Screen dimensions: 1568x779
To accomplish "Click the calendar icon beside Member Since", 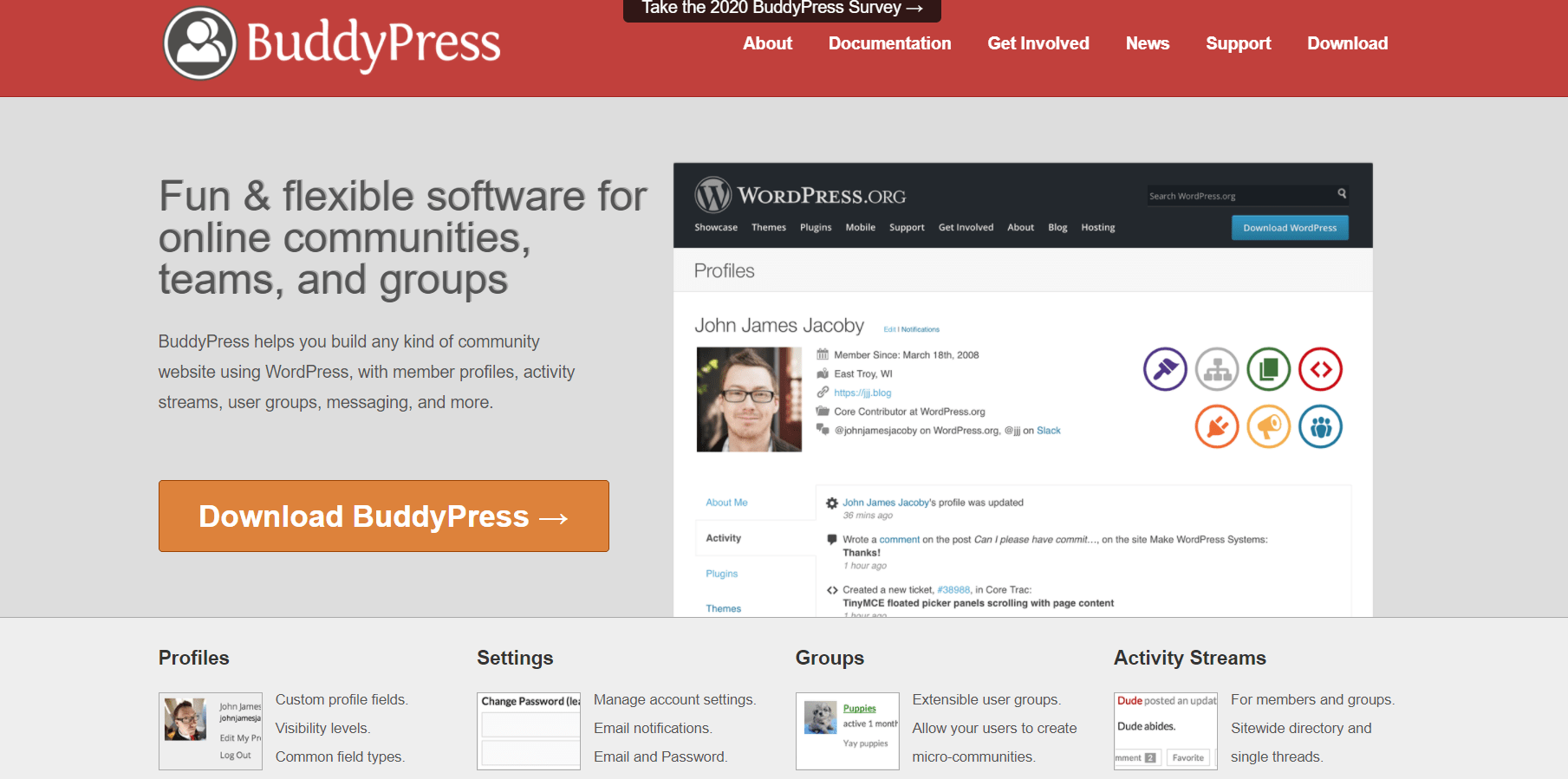I will click(823, 354).
